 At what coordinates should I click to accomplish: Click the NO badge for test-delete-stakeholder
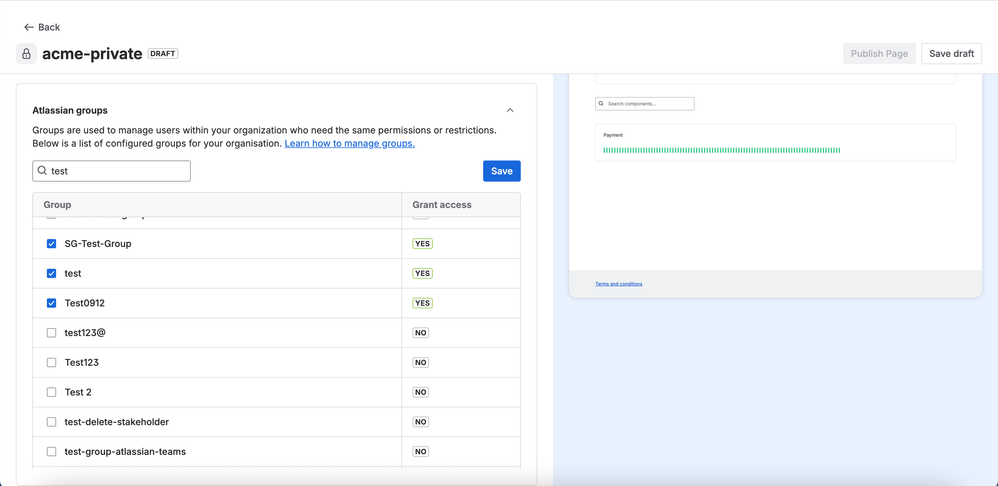(421, 422)
